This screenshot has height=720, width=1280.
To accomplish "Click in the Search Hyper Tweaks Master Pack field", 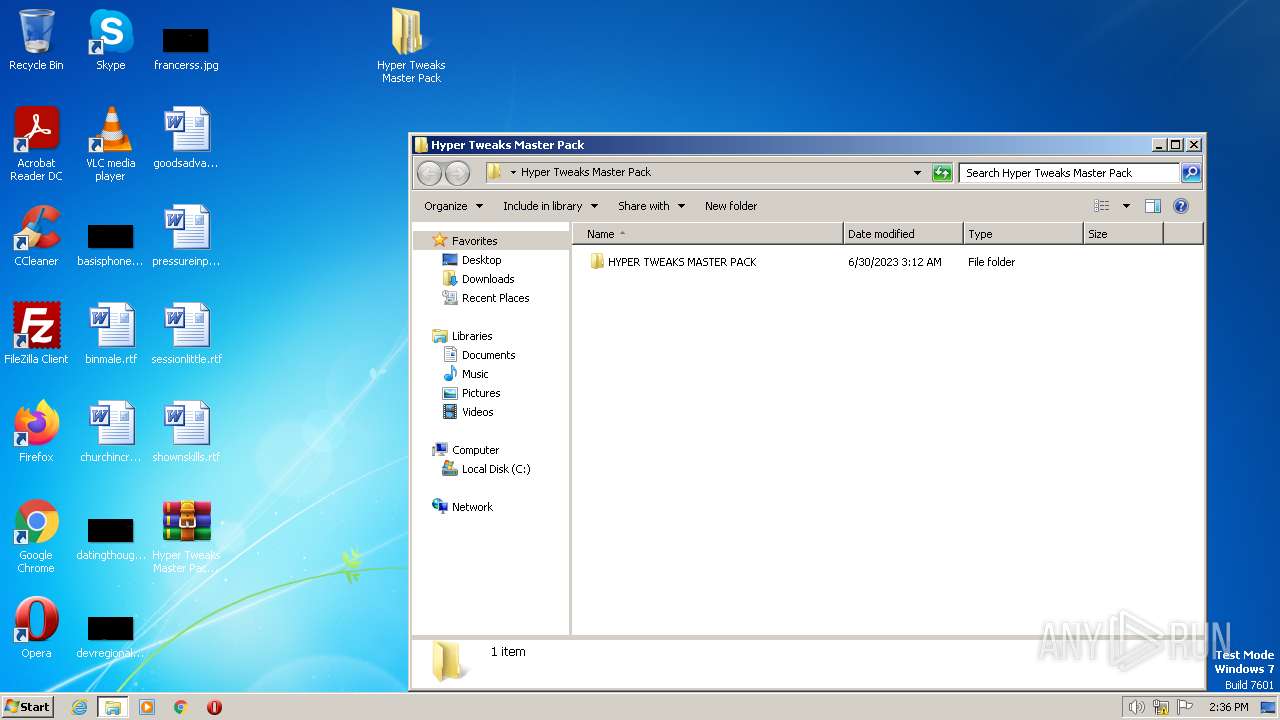I will (1068, 173).
